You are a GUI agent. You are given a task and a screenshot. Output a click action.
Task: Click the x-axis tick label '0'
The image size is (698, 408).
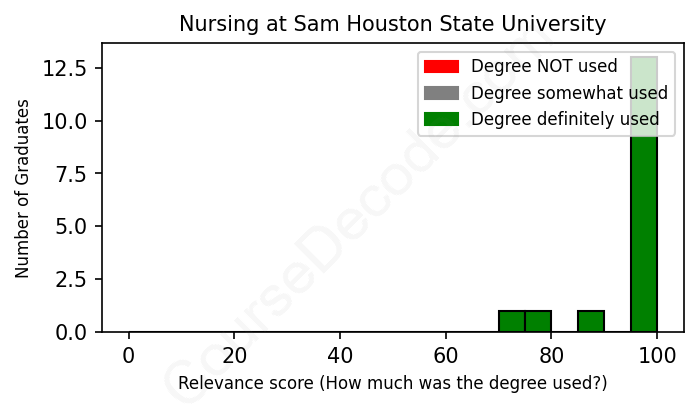click(x=128, y=355)
